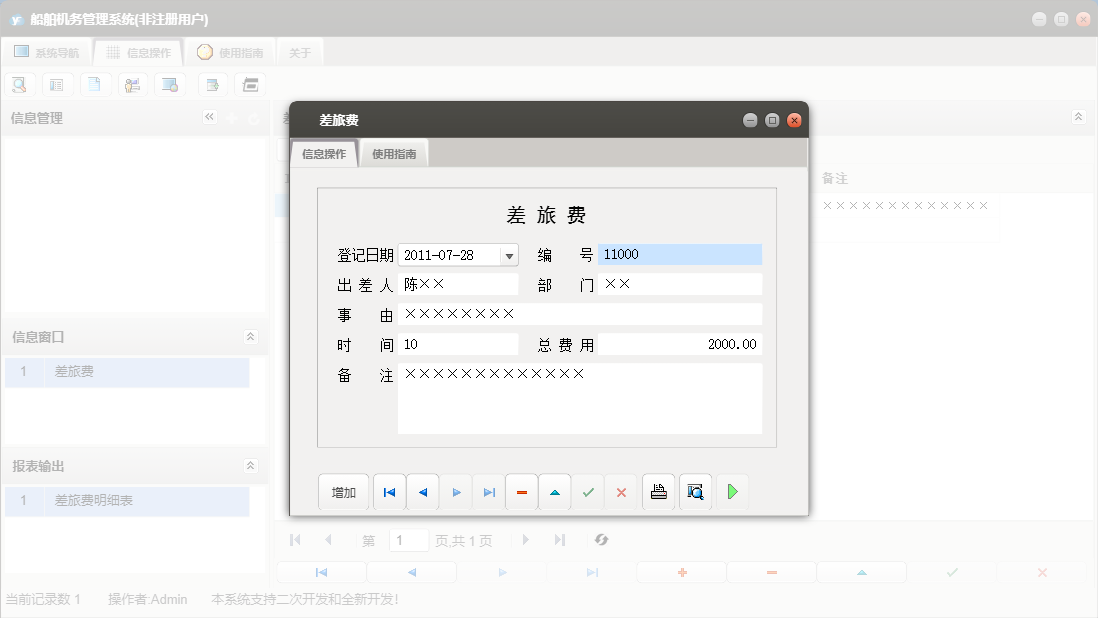
Task: Collapse the 信息管理 panel
Action: (x=210, y=117)
